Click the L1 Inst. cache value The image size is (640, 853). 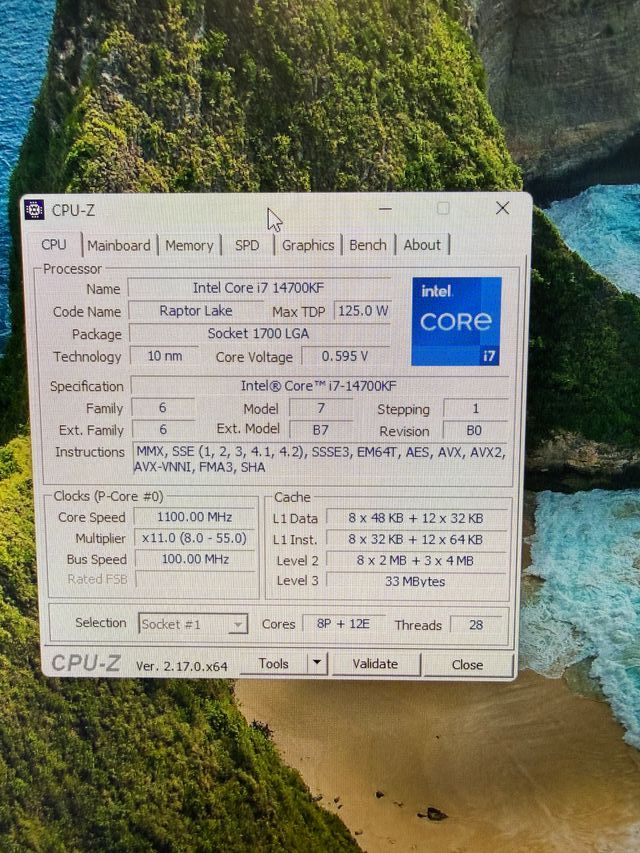(416, 539)
